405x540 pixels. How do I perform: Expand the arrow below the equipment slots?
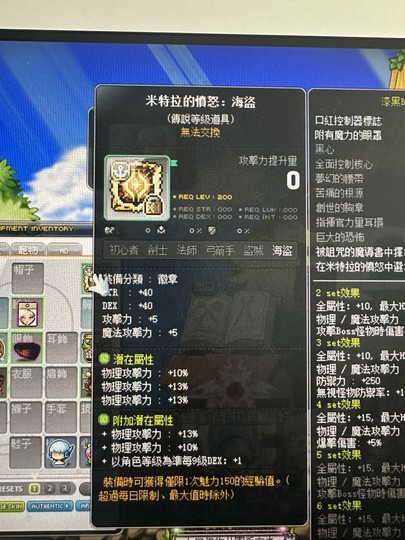coord(34,476)
